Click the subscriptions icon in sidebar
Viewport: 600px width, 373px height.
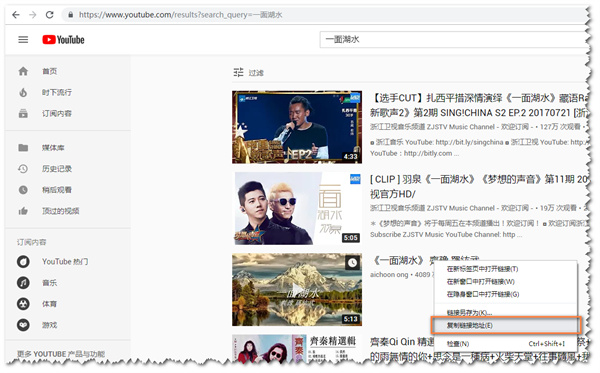pyautogui.click(x=23, y=113)
